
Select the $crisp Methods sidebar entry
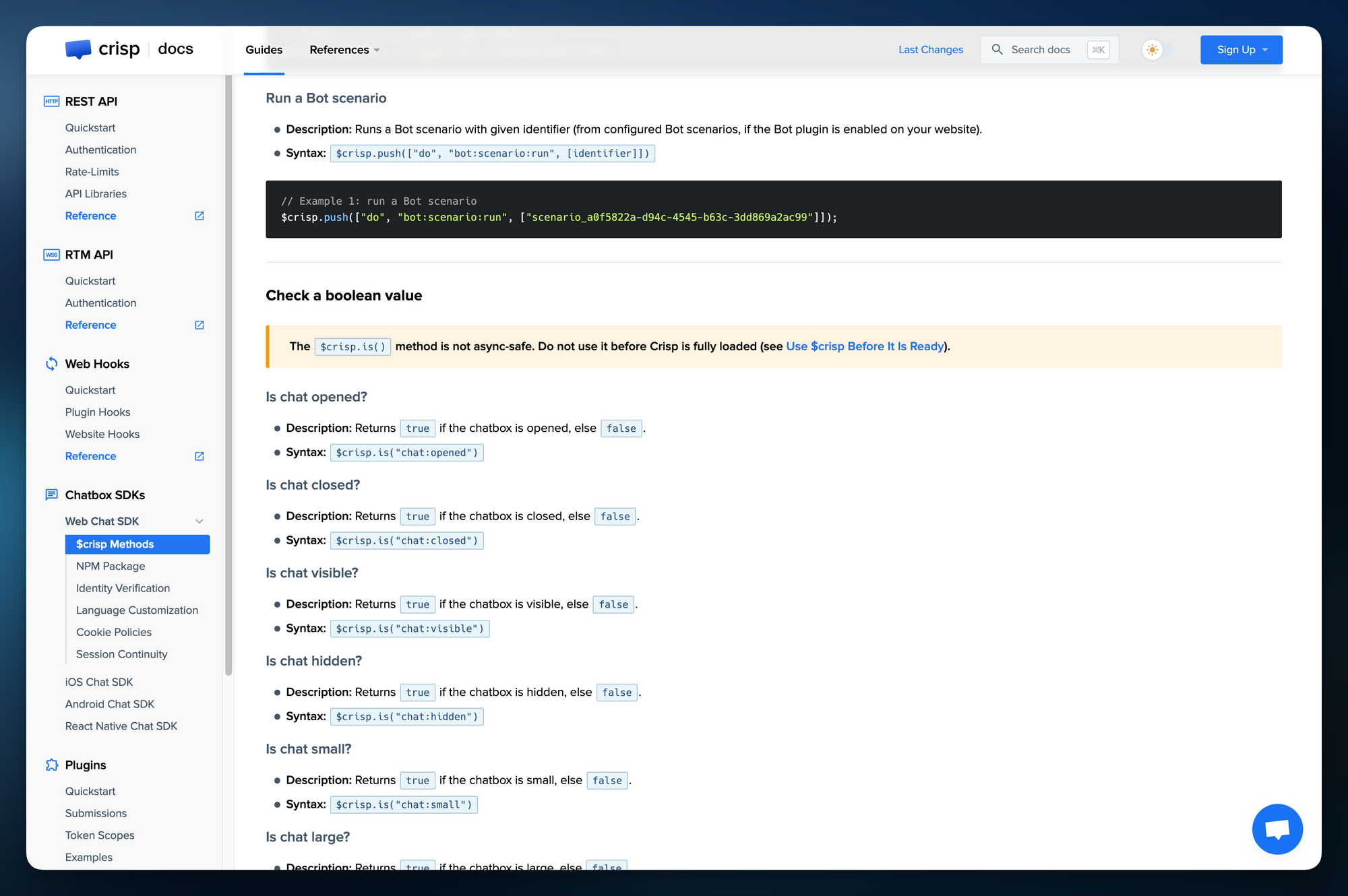click(x=115, y=544)
